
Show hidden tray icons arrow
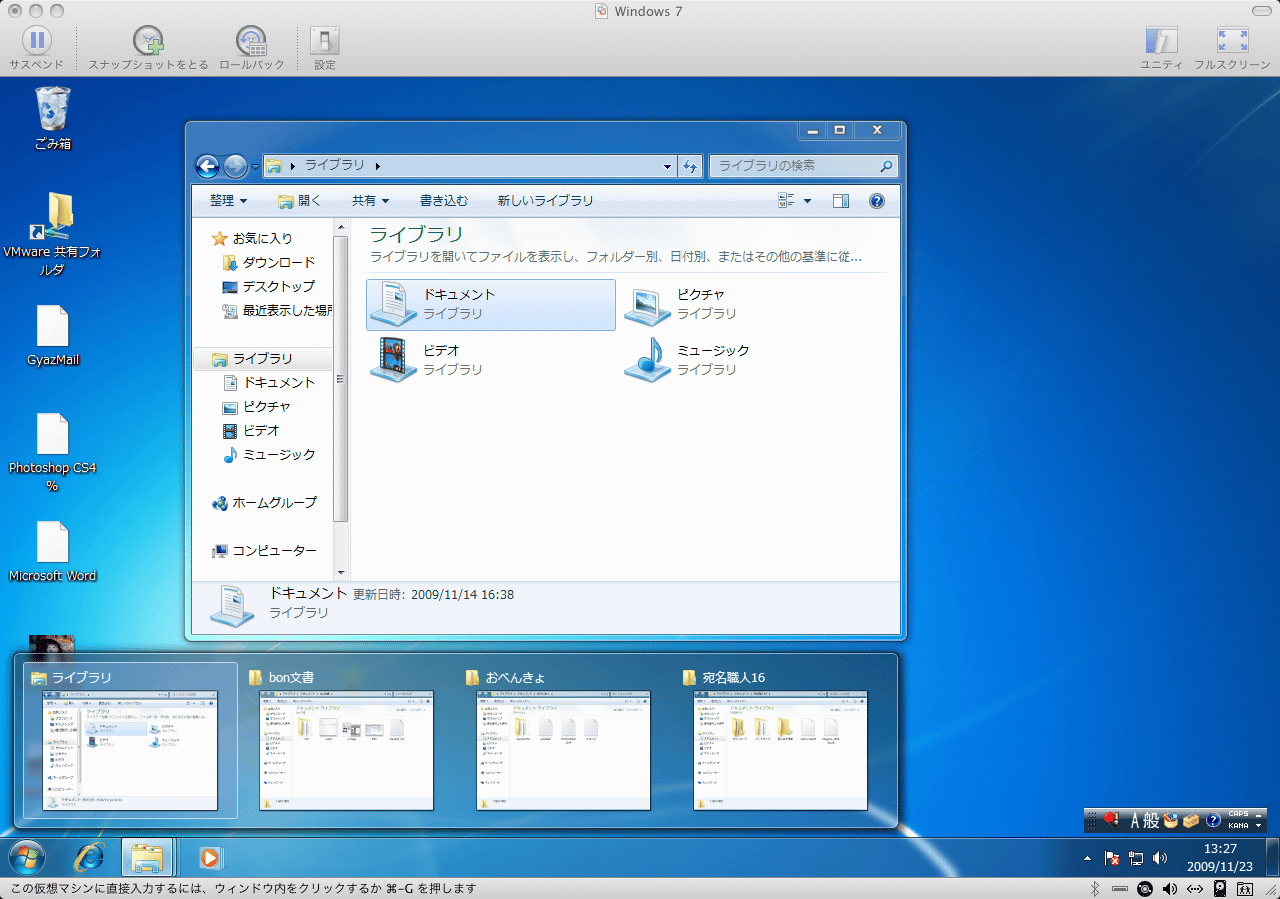(1088, 858)
